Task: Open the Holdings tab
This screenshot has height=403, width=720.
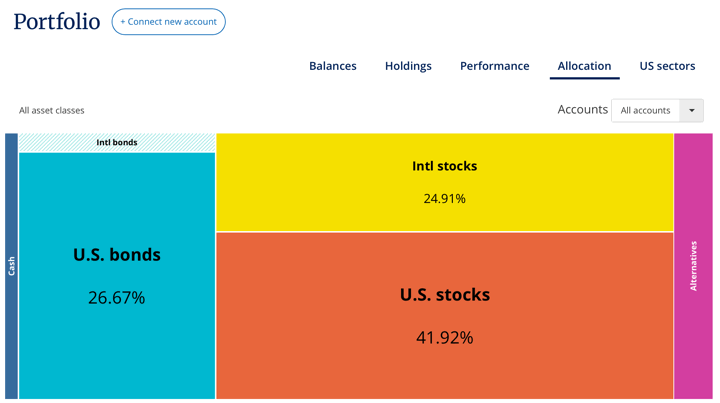Action: (408, 66)
